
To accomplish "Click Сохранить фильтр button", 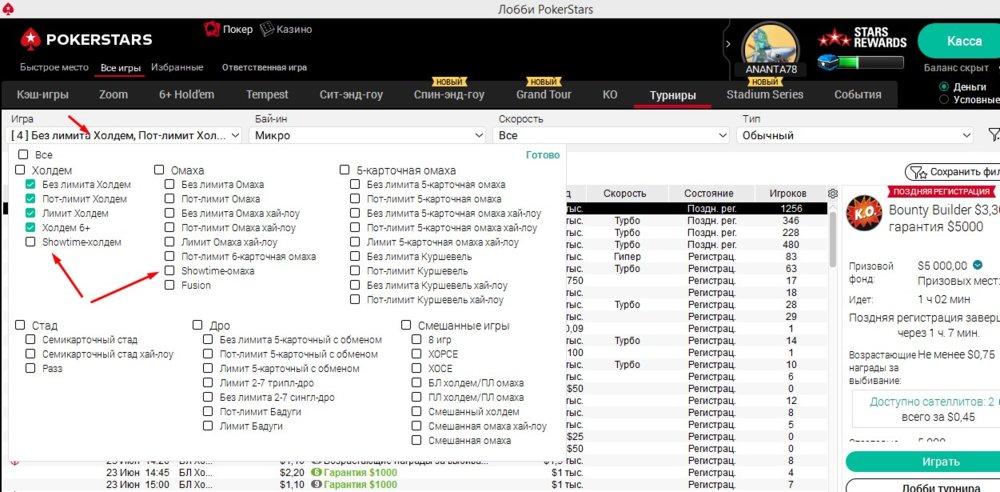I will (953, 172).
